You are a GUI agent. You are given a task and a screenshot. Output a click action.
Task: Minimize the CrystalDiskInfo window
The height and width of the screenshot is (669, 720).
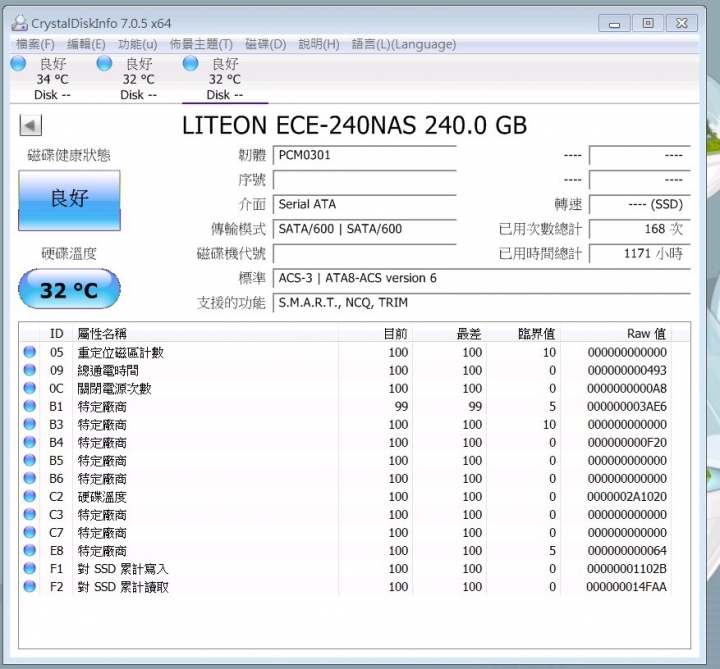[x=614, y=23]
